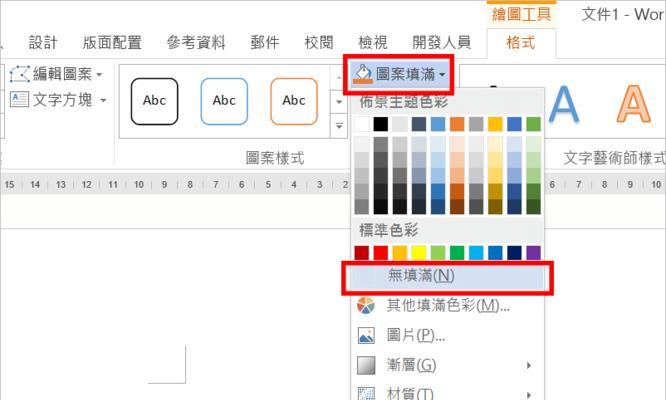666x400 pixels.
Task: Expand the 材質(T) submenu arrow
Action: pos(529,394)
